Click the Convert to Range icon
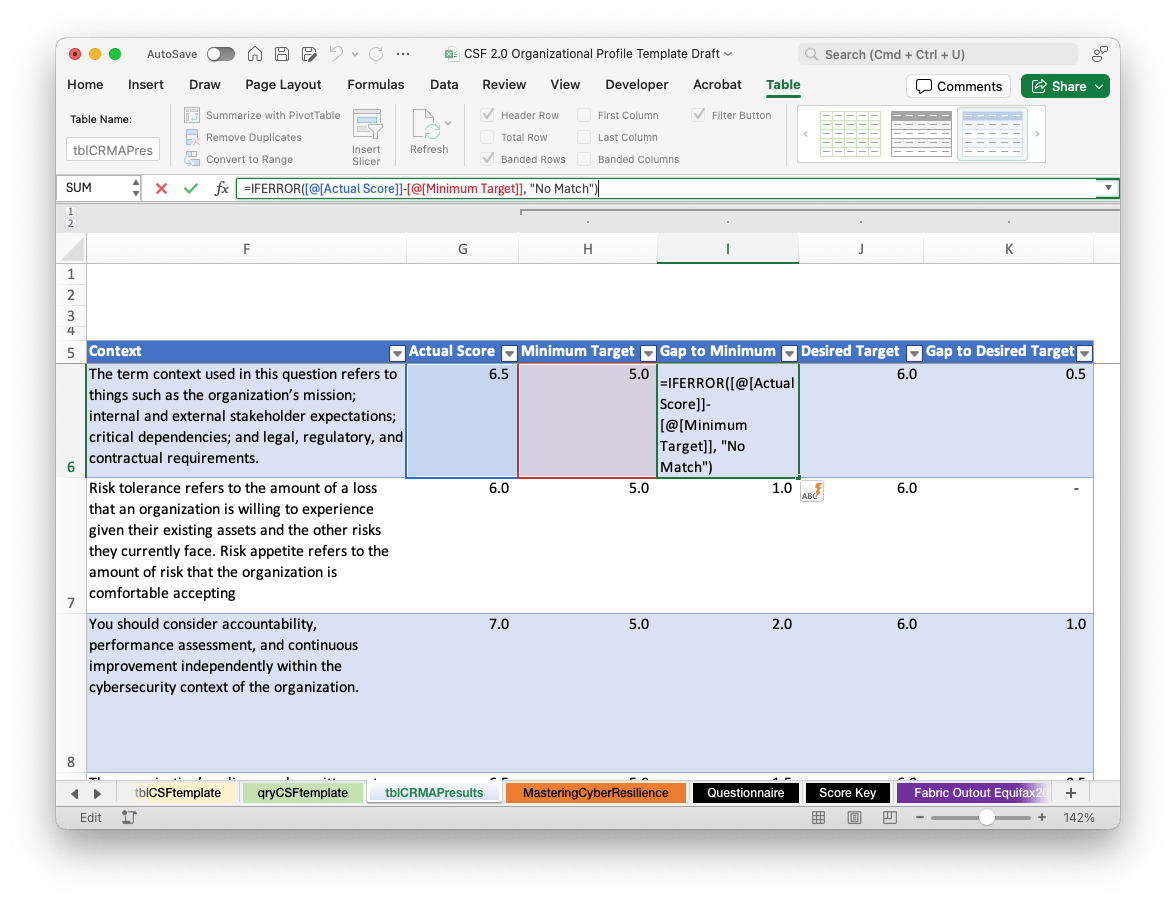Viewport: 1176px width, 903px height. click(x=192, y=159)
